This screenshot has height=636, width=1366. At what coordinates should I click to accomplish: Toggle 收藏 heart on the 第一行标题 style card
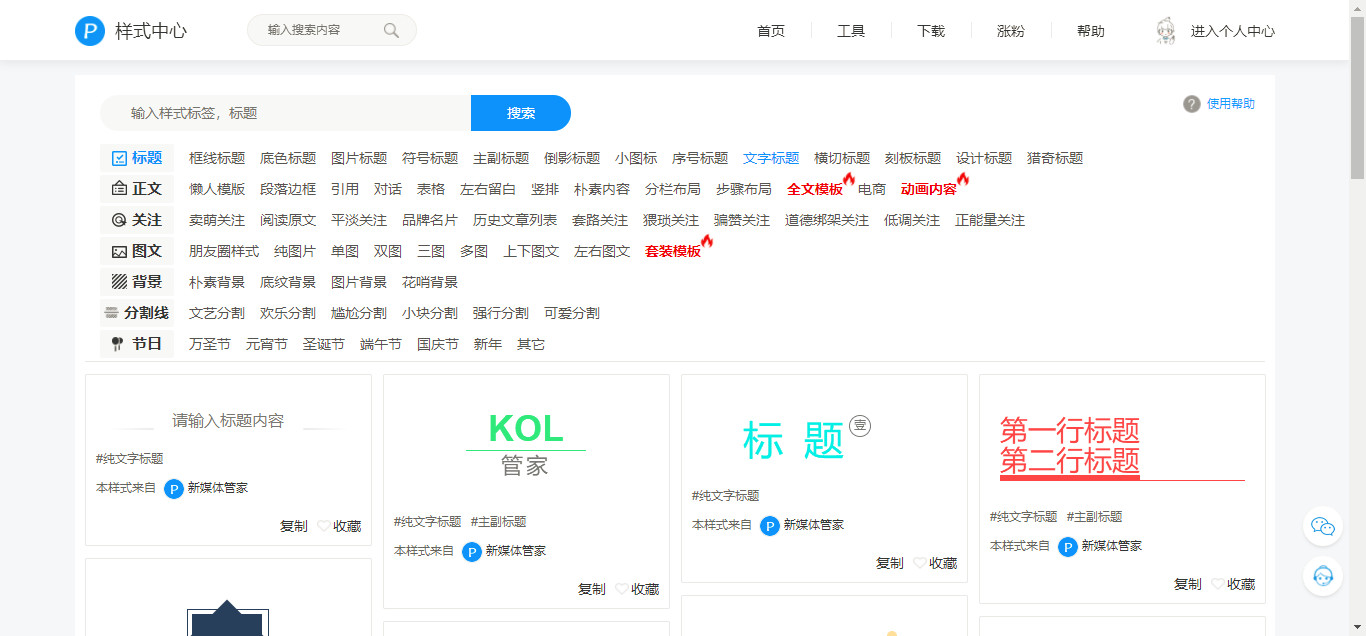click(x=1216, y=583)
